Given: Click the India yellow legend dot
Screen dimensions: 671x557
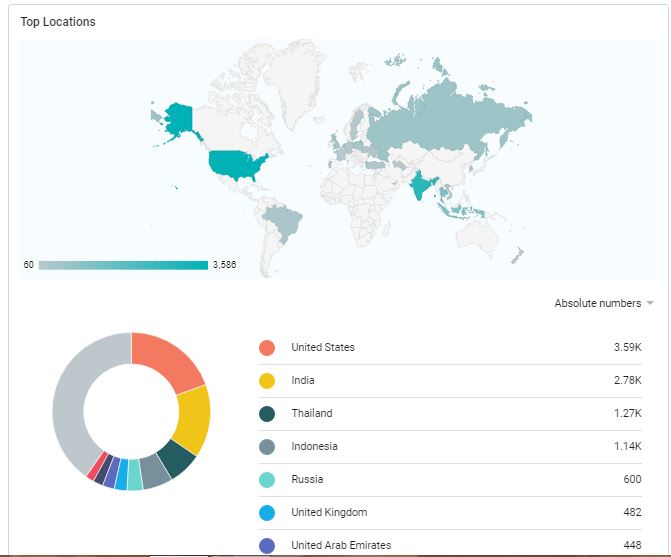Looking at the screenshot, I should point(267,381).
